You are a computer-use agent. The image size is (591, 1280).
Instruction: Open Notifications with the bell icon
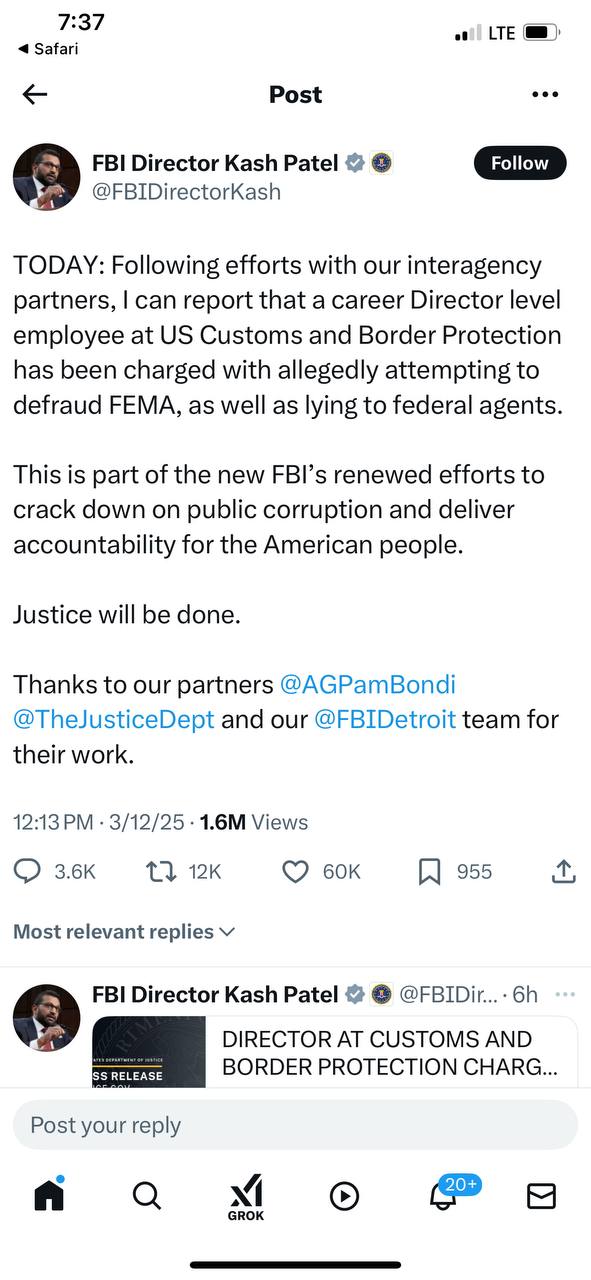[x=443, y=1198]
